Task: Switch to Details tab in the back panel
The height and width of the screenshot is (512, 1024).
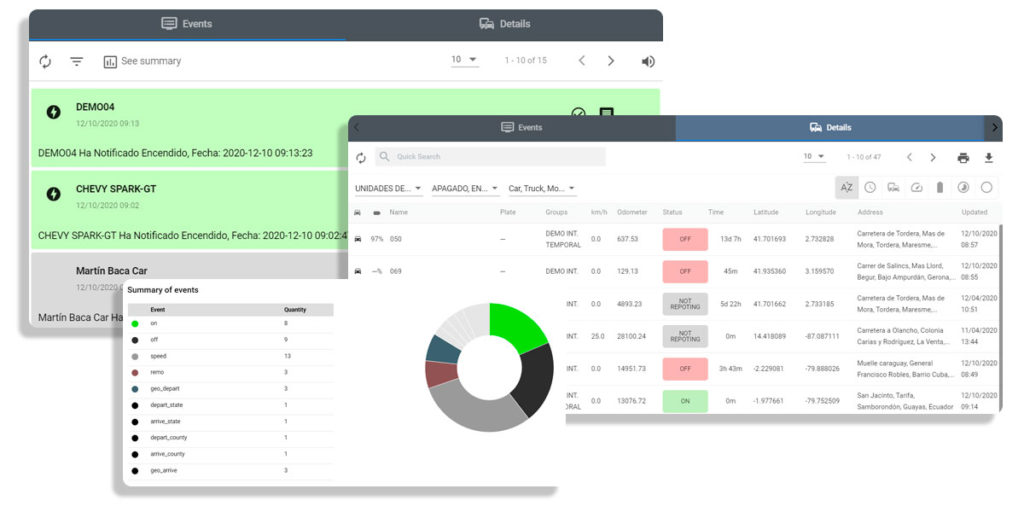Action: click(505, 24)
